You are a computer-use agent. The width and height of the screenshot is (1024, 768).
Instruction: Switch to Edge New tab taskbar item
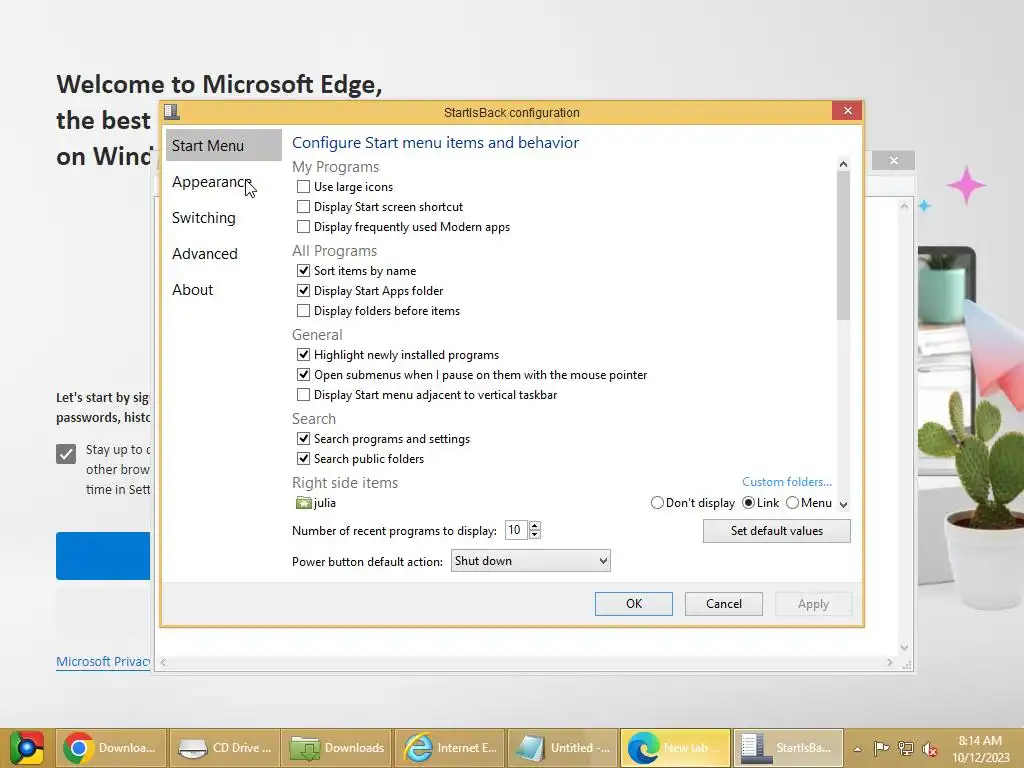coord(675,748)
